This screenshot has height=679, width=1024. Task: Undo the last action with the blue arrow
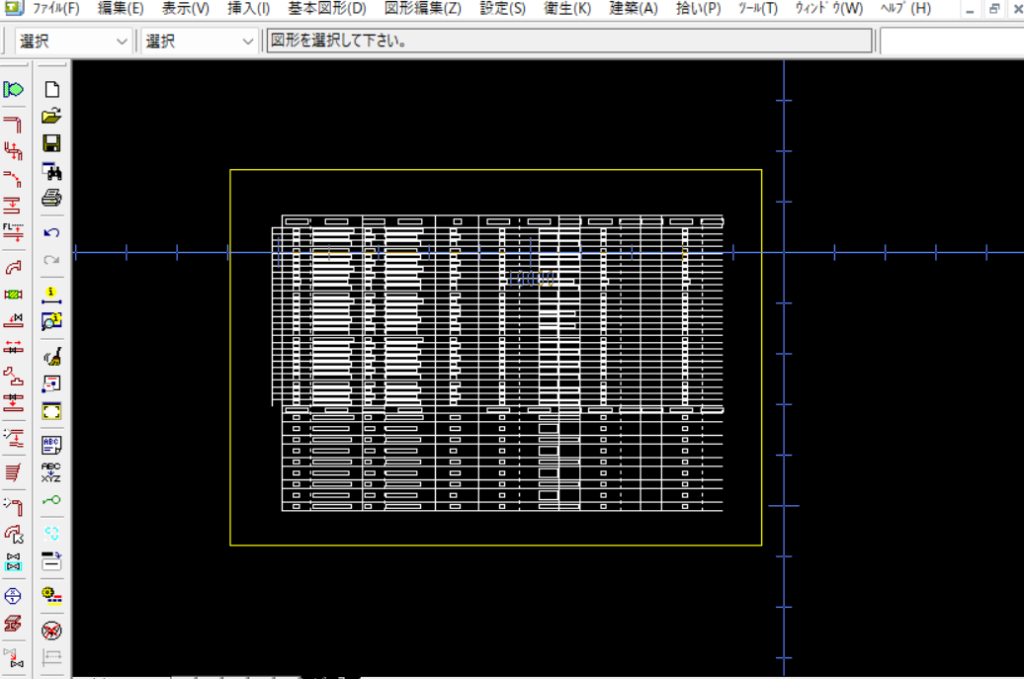point(51,233)
